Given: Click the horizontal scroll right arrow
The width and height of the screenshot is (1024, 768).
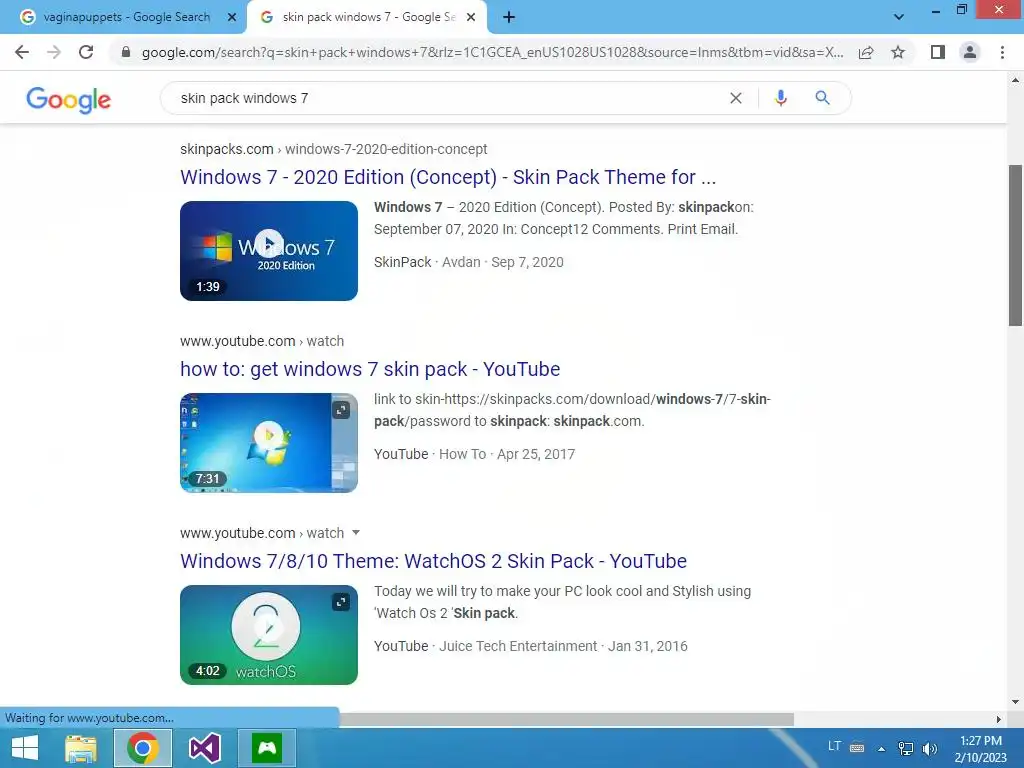Looking at the screenshot, I should (x=999, y=719).
